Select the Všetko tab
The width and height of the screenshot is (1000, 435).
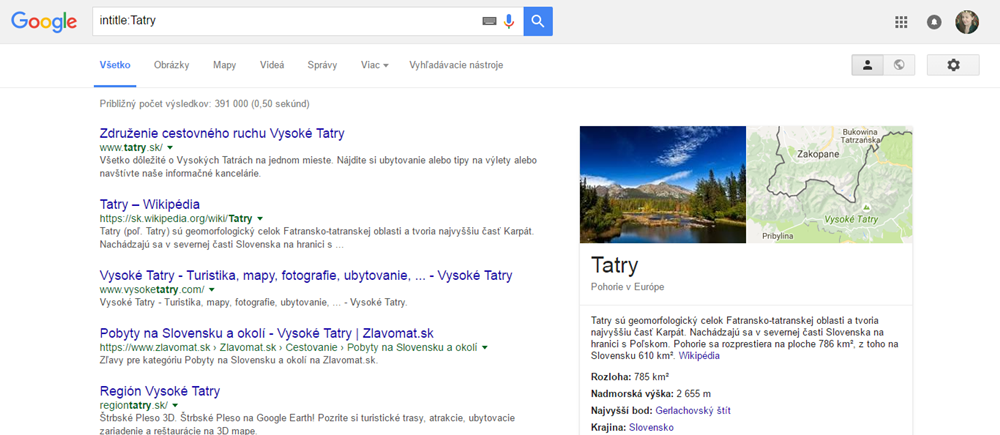tap(115, 65)
